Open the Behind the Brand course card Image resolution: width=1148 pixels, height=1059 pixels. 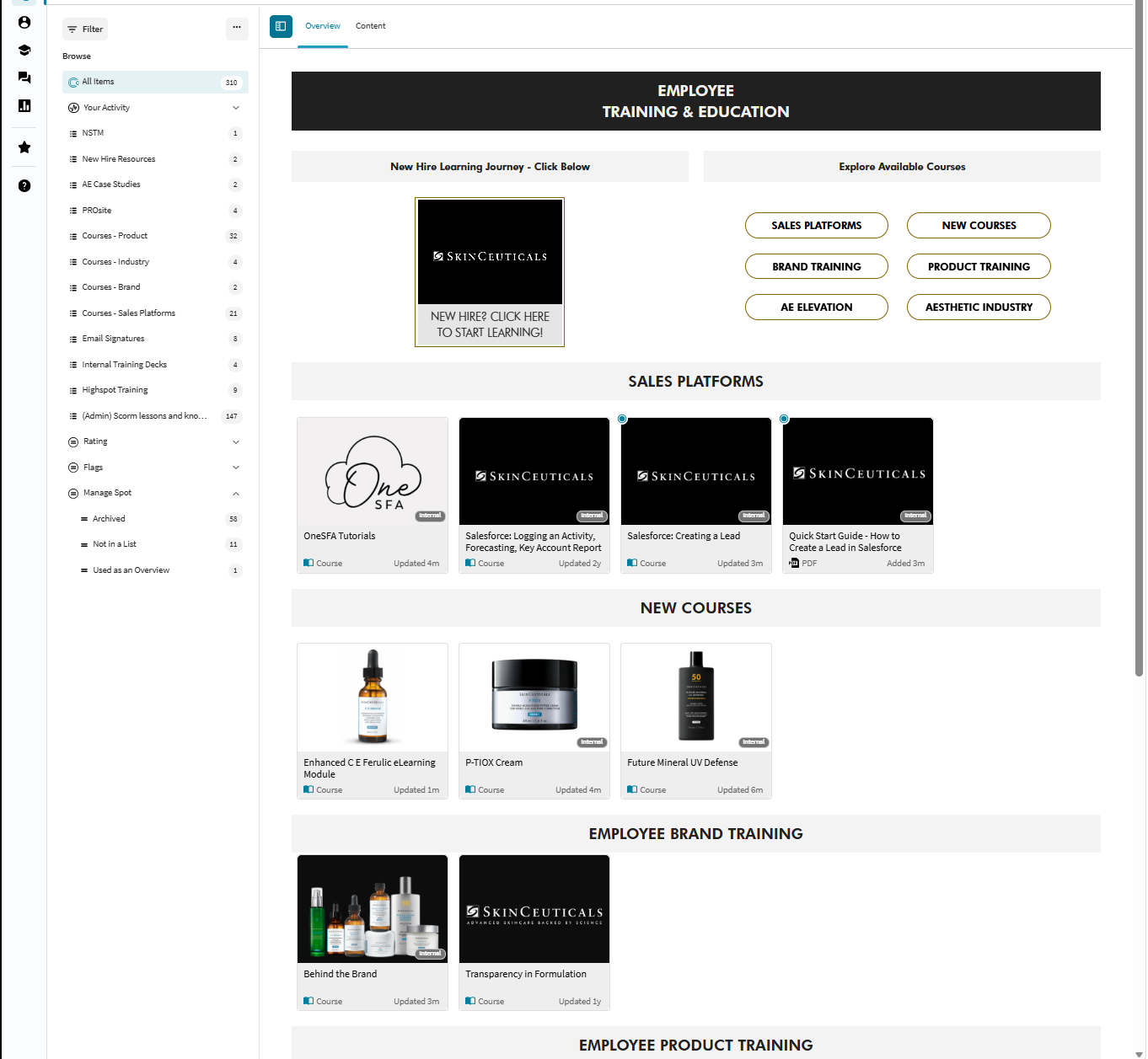(373, 933)
